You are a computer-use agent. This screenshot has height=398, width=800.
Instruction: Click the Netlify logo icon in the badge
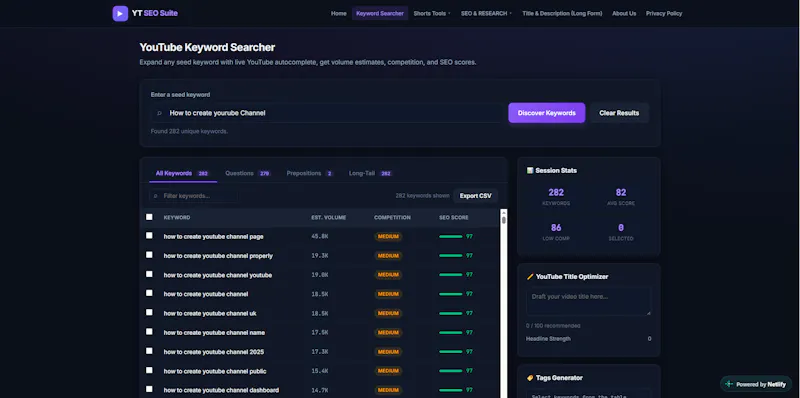pyautogui.click(x=729, y=384)
